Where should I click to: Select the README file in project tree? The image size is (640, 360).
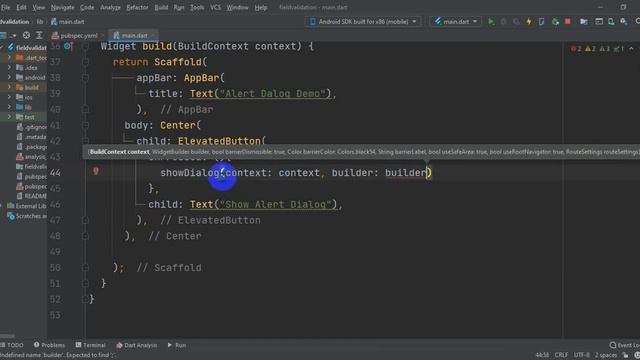[32, 196]
